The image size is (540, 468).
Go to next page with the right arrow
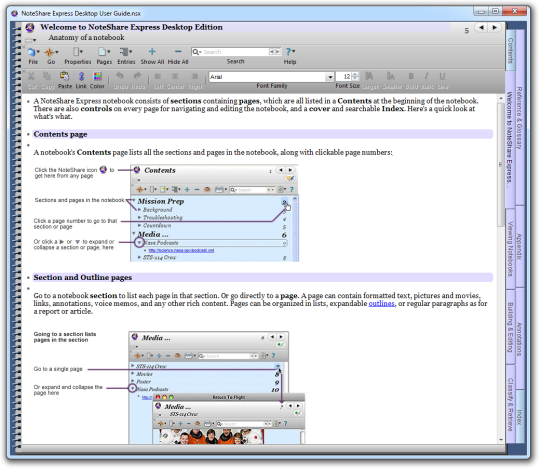495,28
